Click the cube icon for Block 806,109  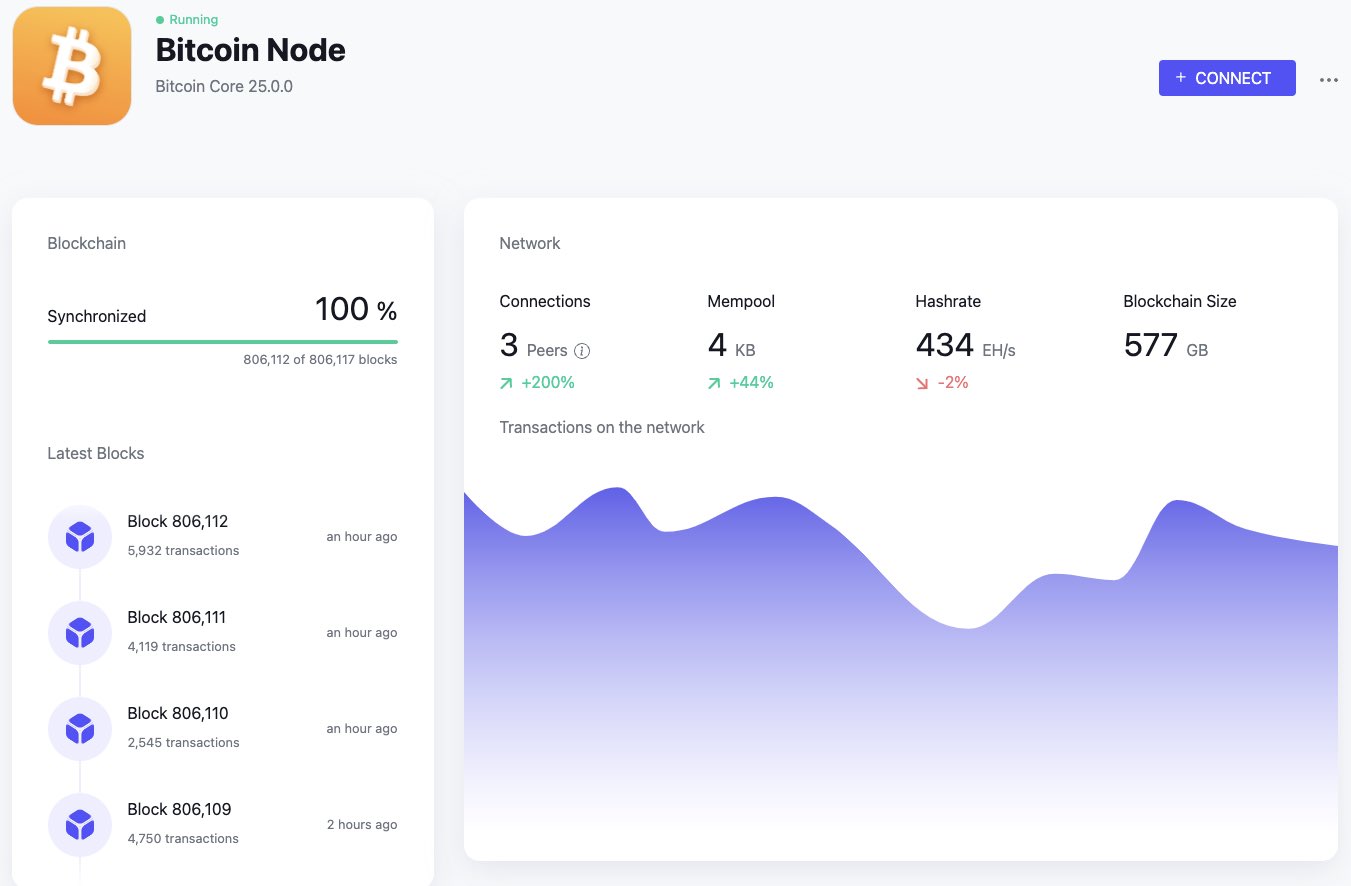coord(80,825)
